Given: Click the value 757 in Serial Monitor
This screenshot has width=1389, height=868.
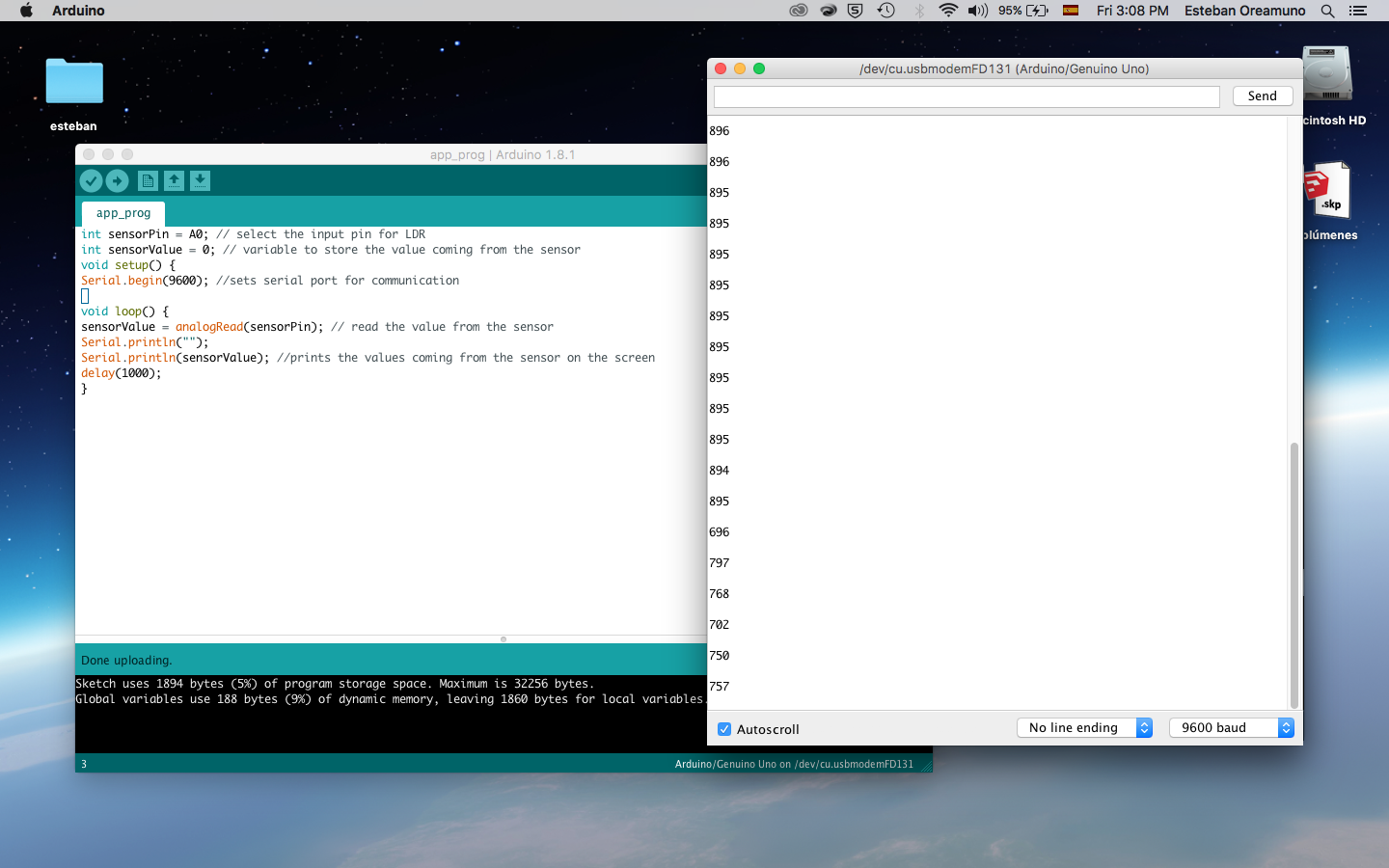Looking at the screenshot, I should 720,687.
